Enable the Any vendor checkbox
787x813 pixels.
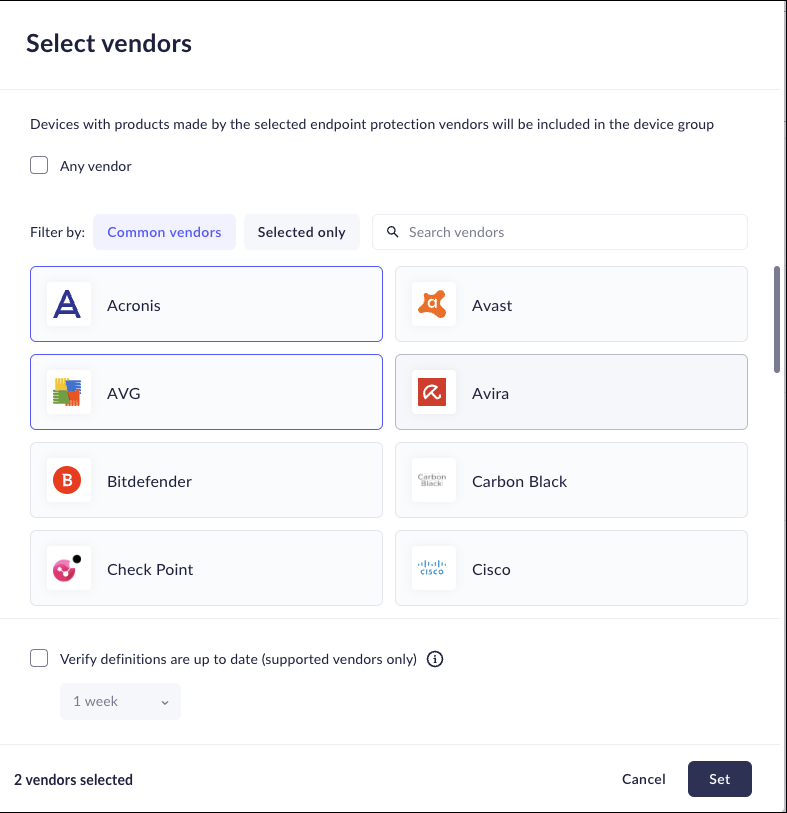point(39,166)
